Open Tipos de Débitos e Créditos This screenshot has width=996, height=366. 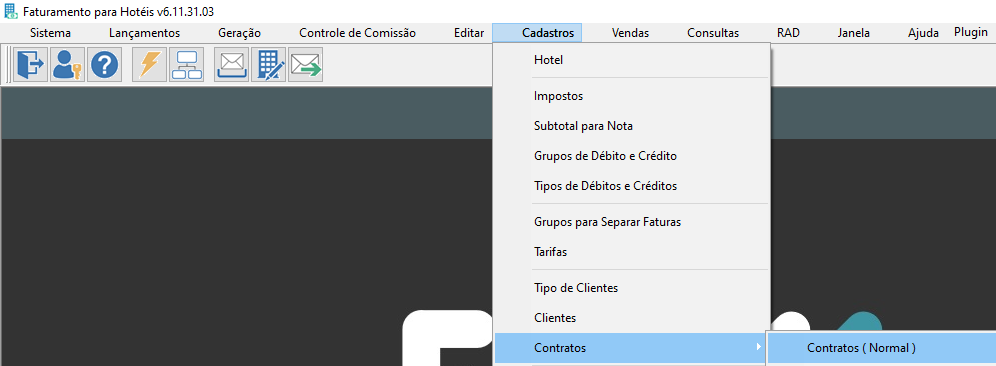click(631, 186)
